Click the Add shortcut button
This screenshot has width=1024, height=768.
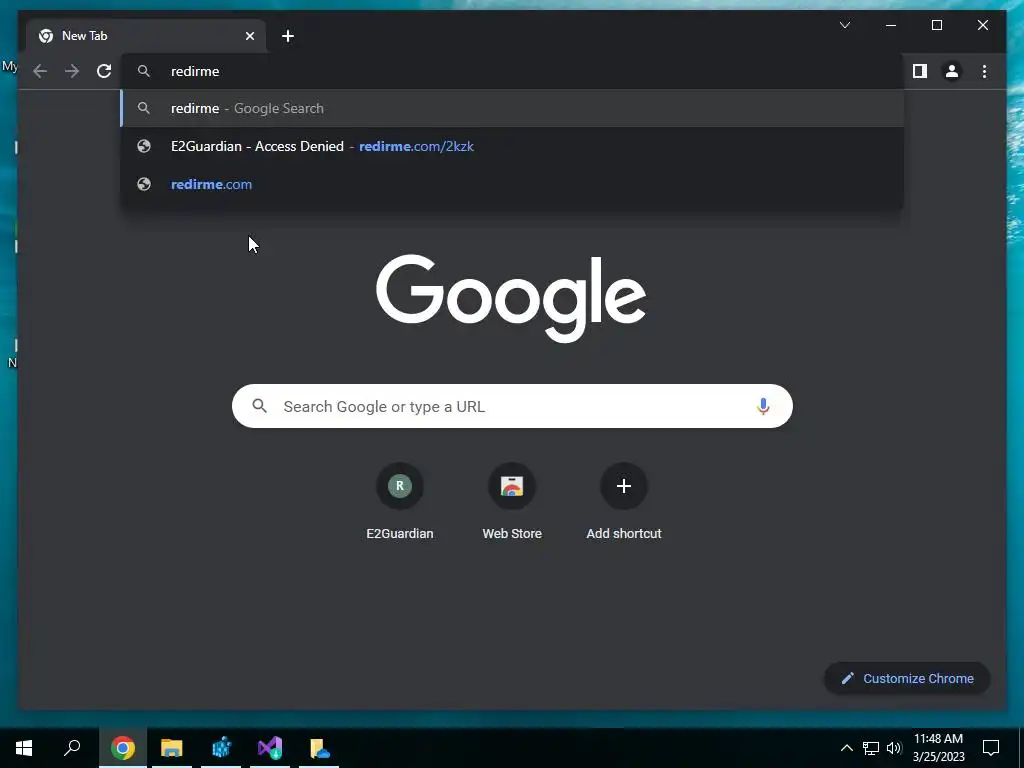tap(624, 502)
